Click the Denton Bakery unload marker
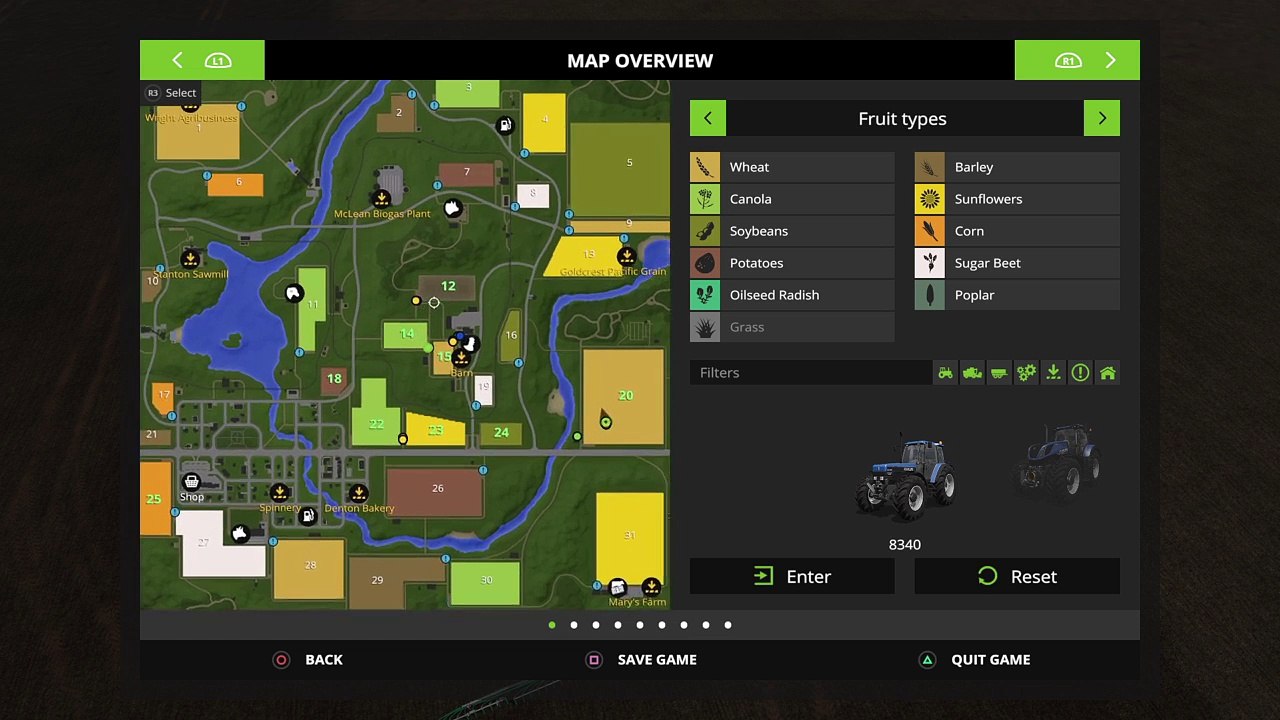The height and width of the screenshot is (720, 1280). [x=358, y=494]
